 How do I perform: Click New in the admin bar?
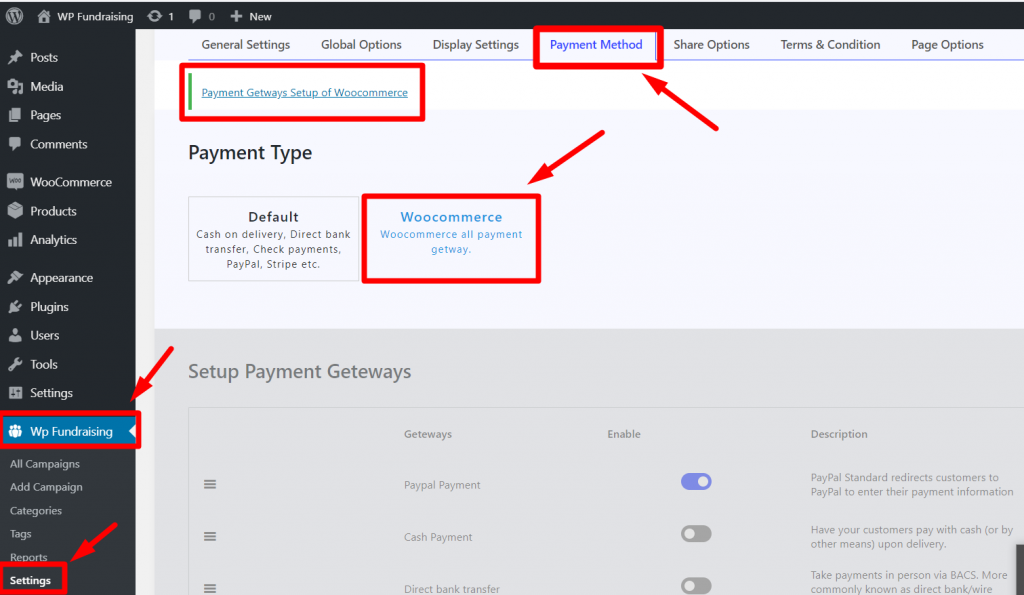(260, 16)
